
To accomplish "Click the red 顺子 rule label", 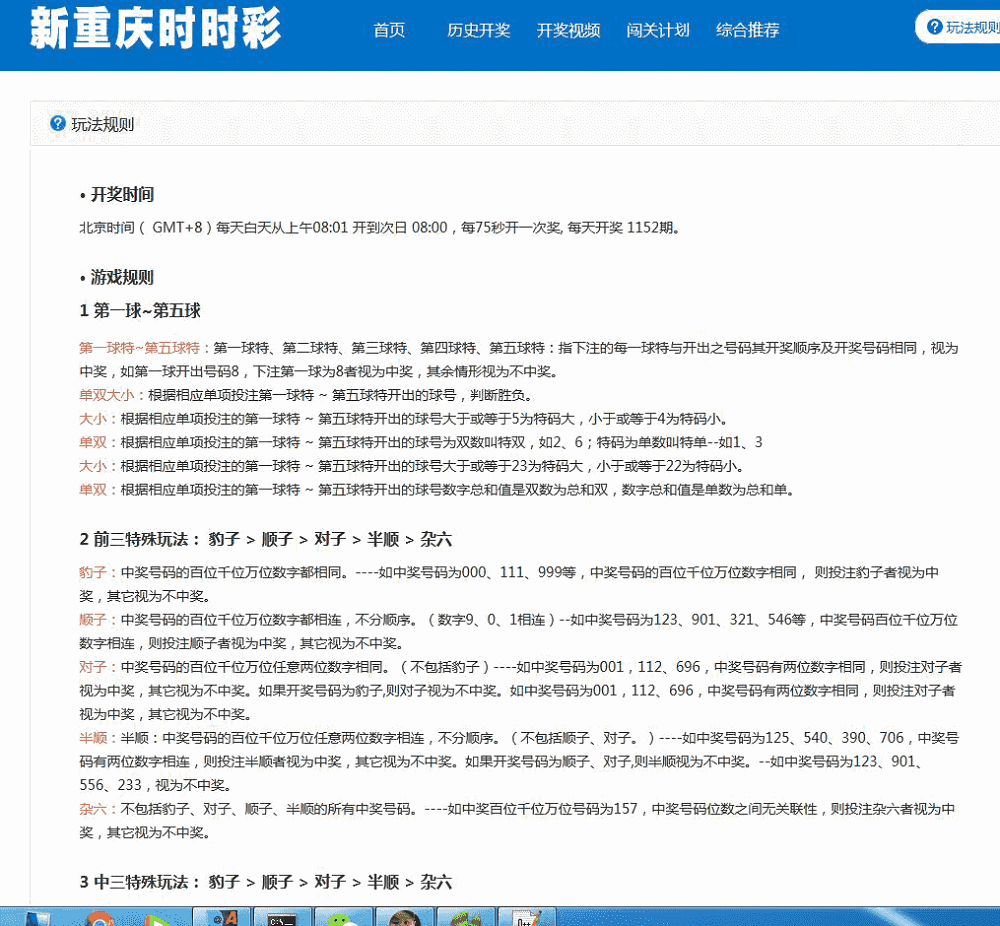I will (91, 619).
